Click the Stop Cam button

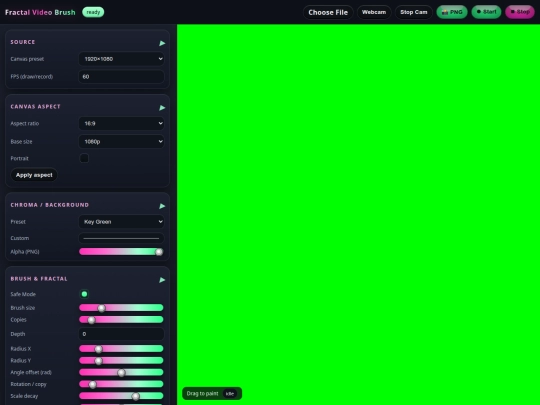click(414, 12)
